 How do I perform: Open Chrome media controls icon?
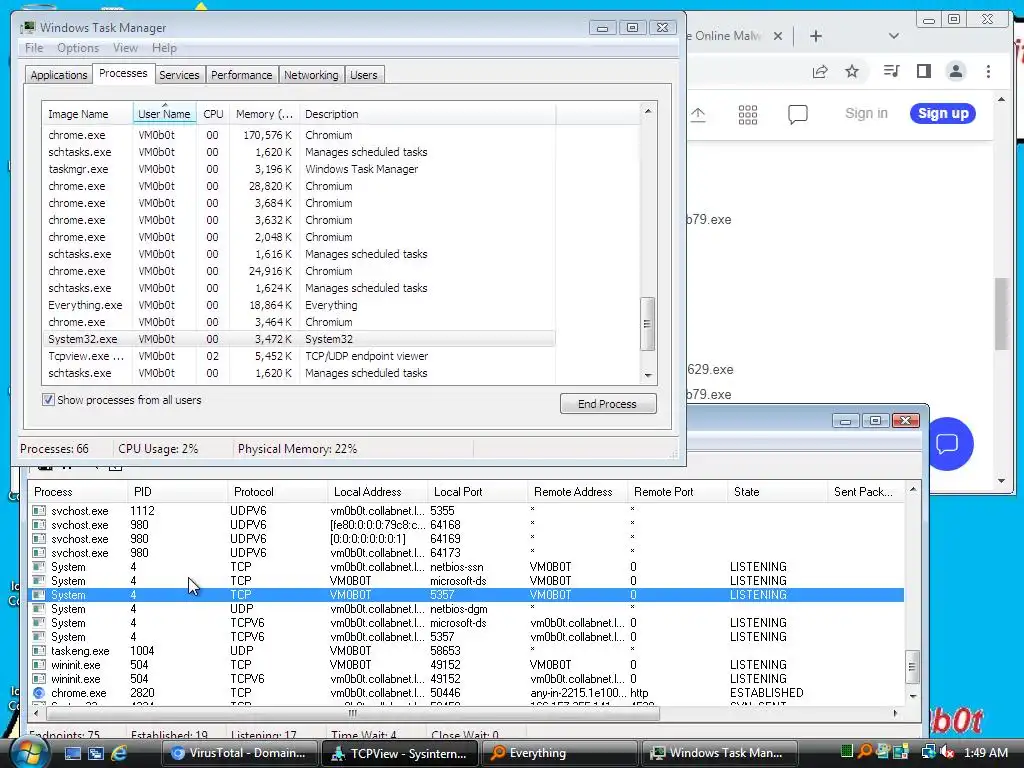pyautogui.click(x=891, y=71)
